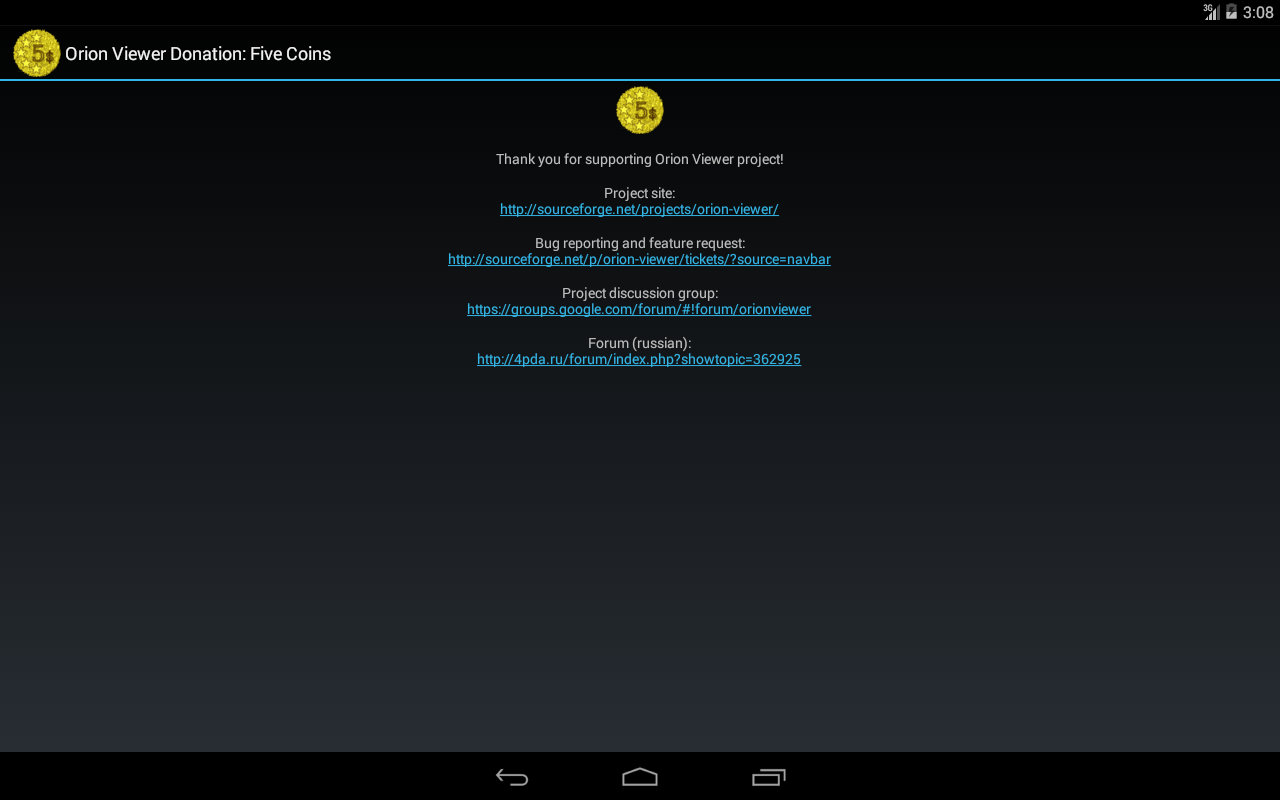This screenshot has height=800, width=1280.
Task: Open the 4pda.ru Russian forum link
Action: point(639,359)
